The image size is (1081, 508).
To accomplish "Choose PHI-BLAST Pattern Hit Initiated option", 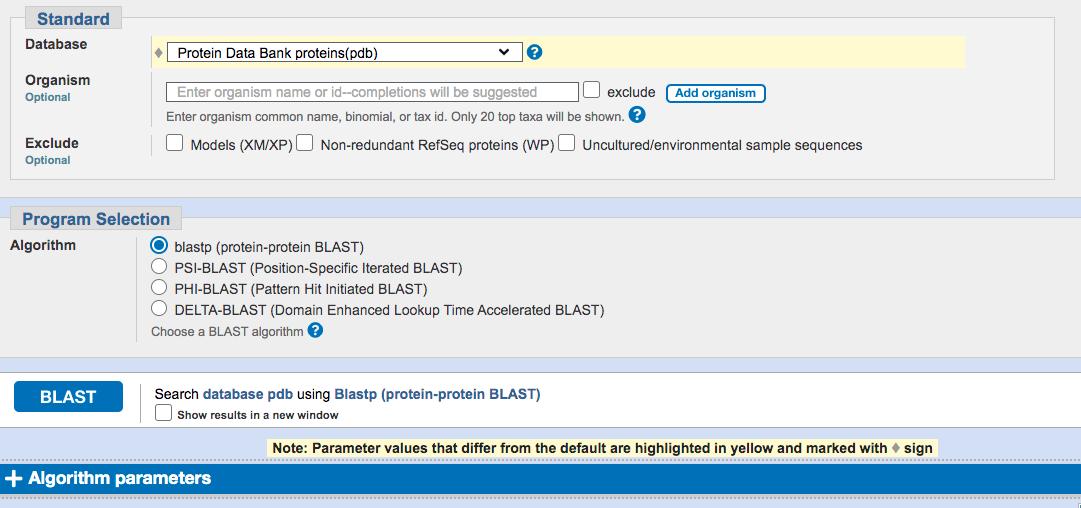I will pyautogui.click(x=158, y=288).
